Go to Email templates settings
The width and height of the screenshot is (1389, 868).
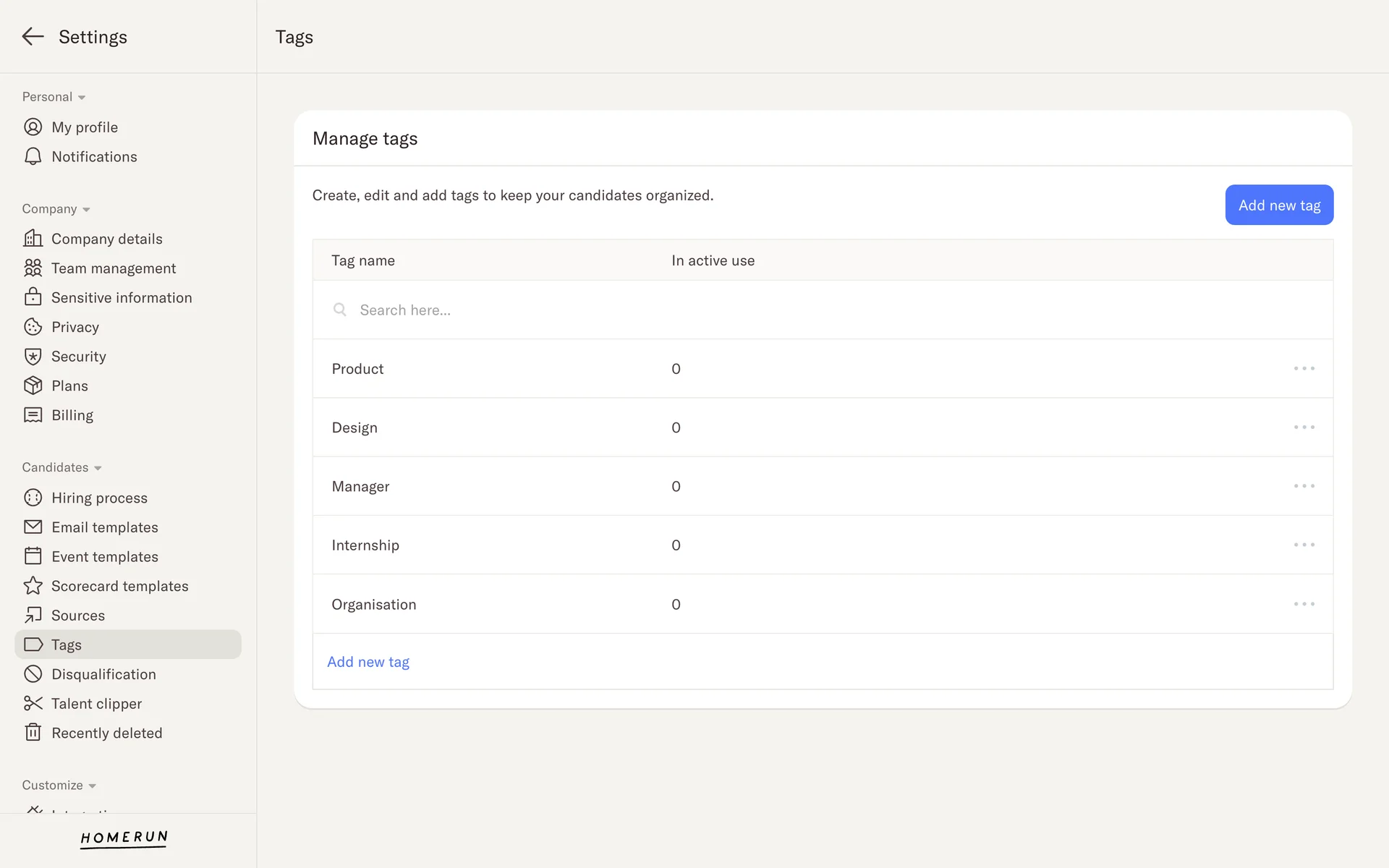(105, 527)
